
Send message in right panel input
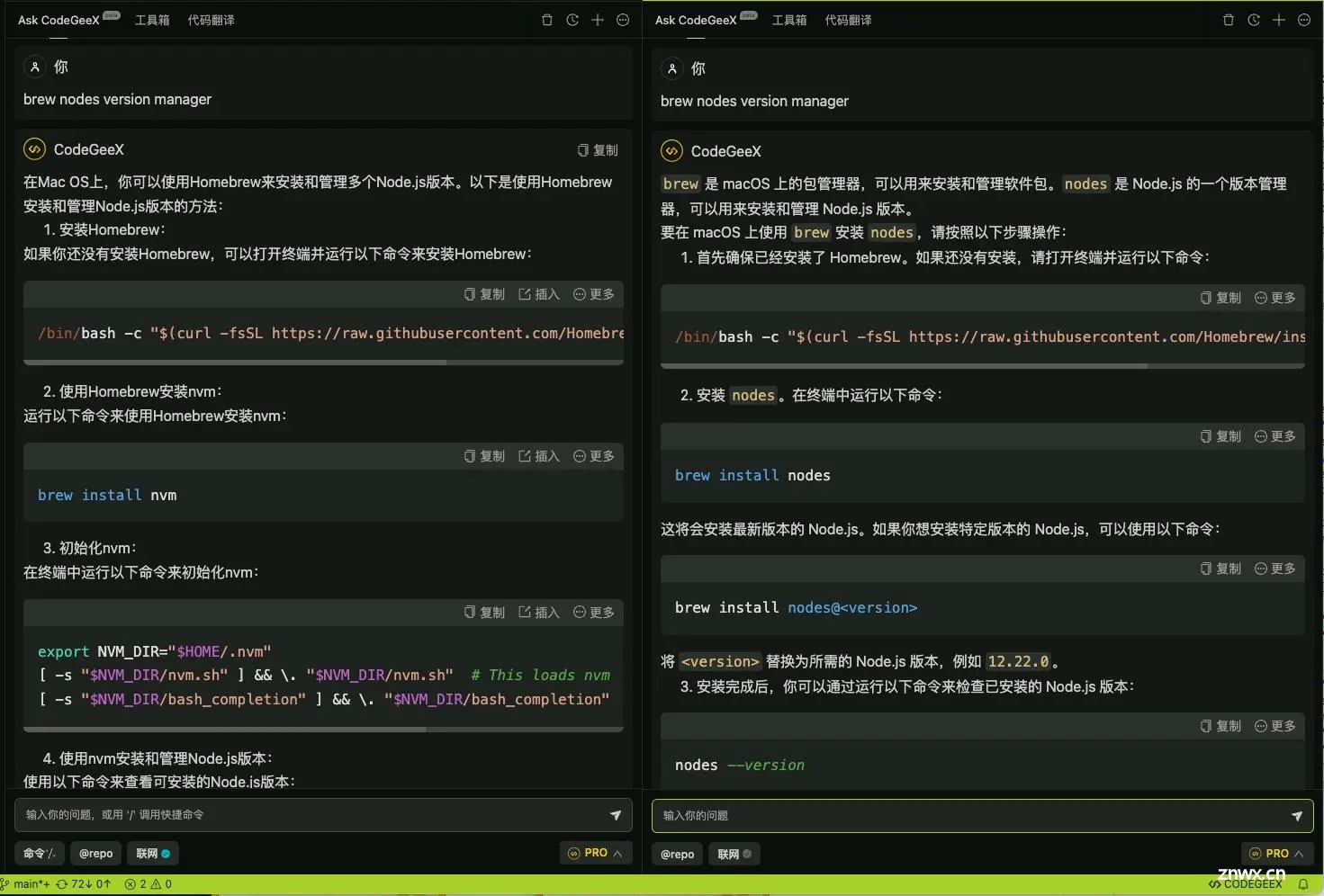(1297, 816)
